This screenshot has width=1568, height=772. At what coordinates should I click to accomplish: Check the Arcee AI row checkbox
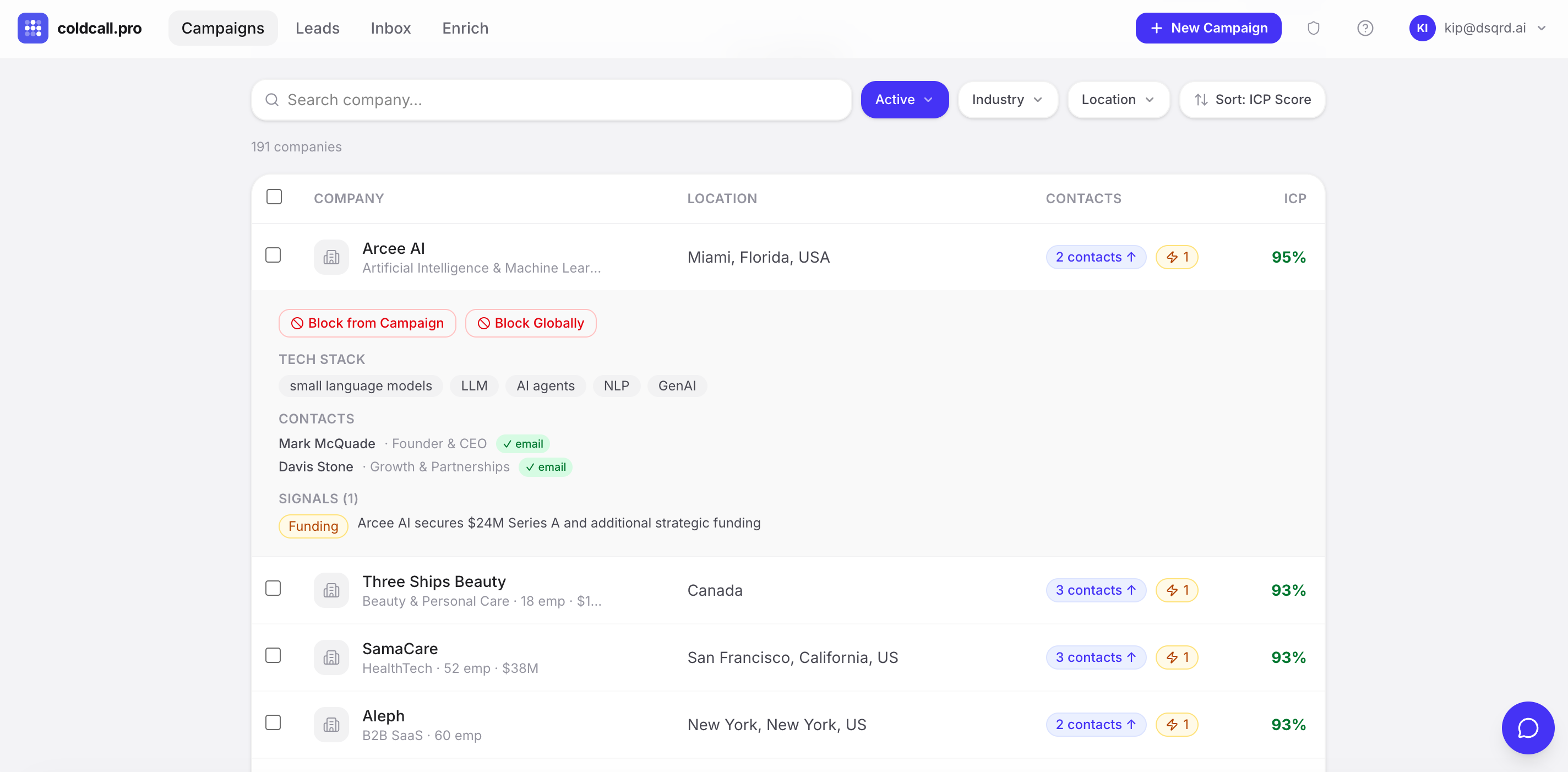(x=273, y=255)
